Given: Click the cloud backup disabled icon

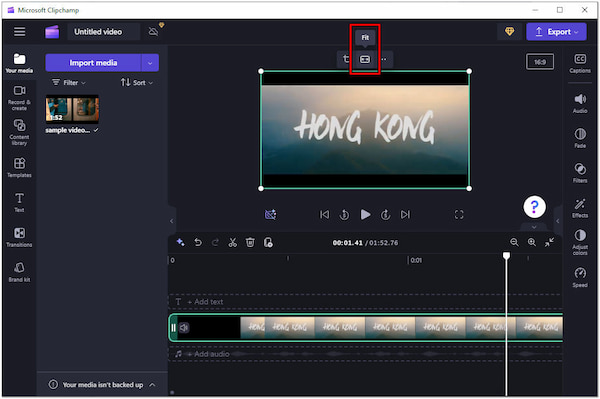Looking at the screenshot, I should pos(153,31).
